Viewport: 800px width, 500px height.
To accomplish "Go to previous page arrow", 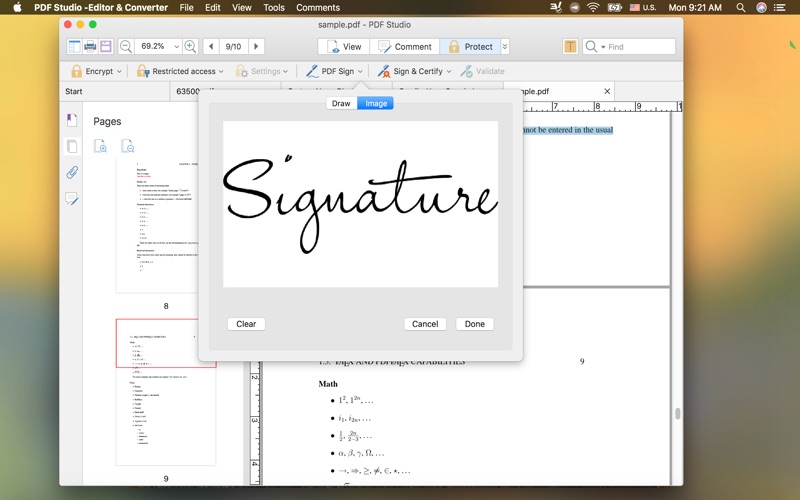I will pyautogui.click(x=211, y=46).
